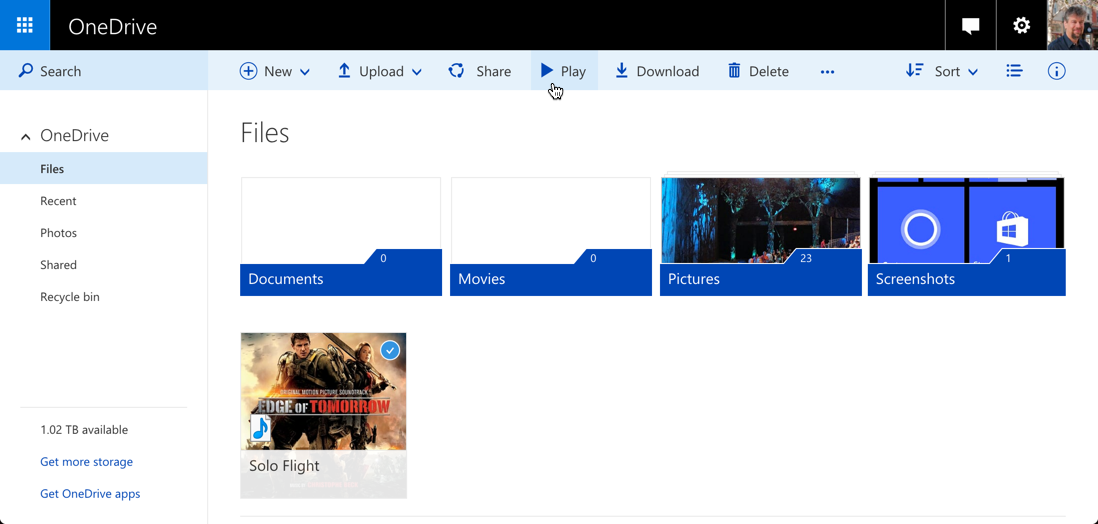Uncheck the Solo Flight selection checkmark
Viewport: 1098px width, 524px height.
click(390, 350)
